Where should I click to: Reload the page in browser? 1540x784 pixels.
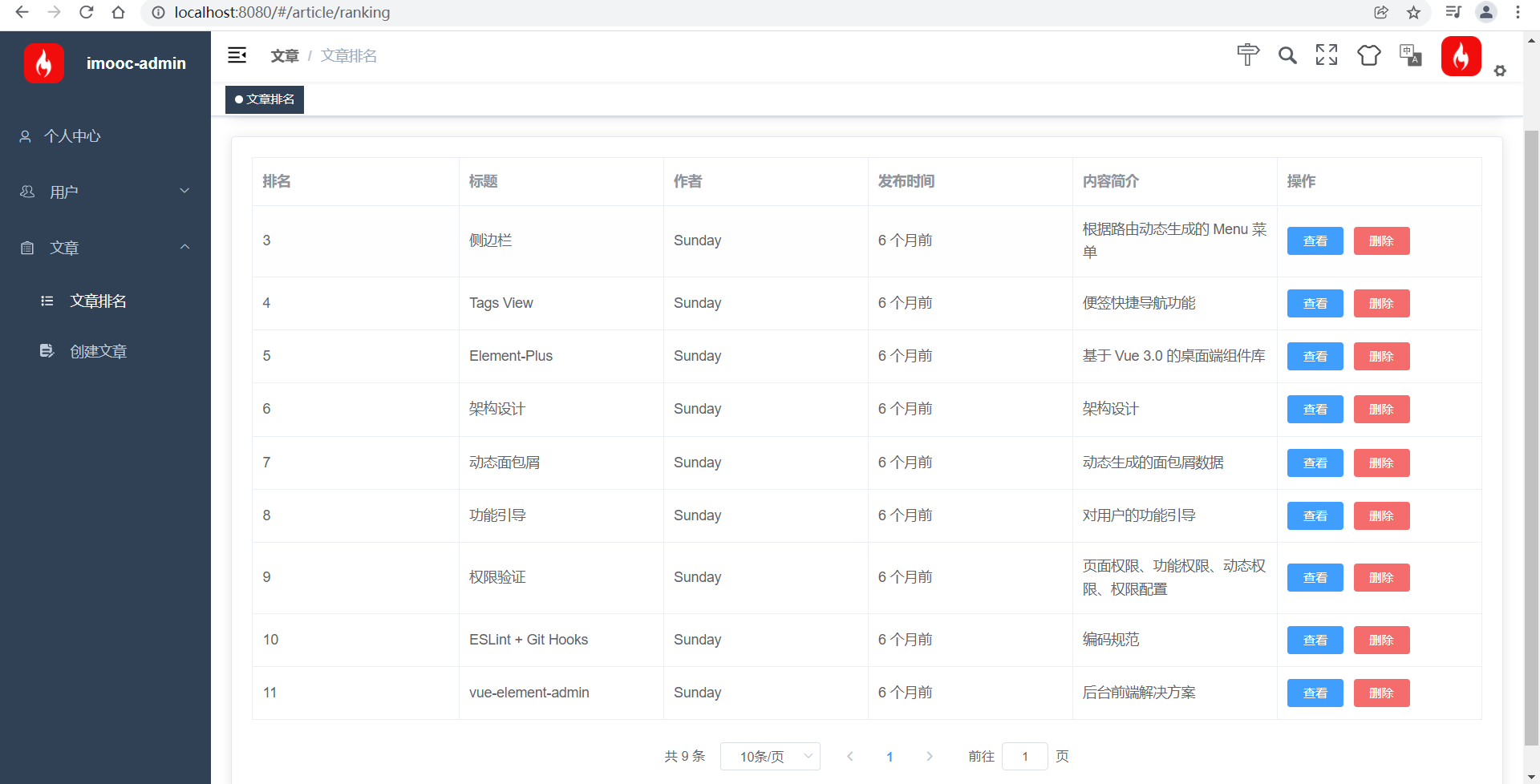[x=87, y=12]
